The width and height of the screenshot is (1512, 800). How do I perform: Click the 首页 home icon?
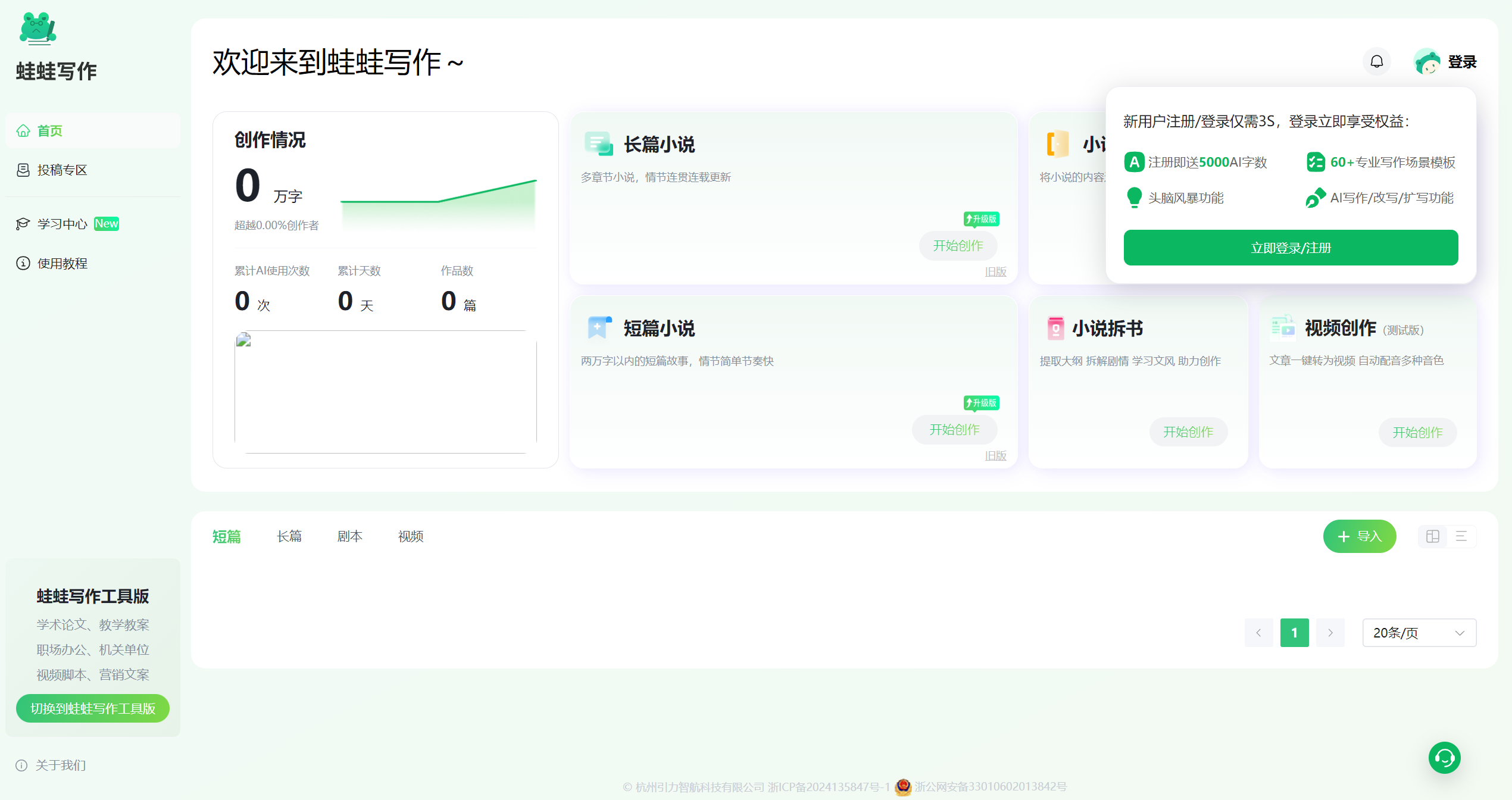tap(23, 130)
